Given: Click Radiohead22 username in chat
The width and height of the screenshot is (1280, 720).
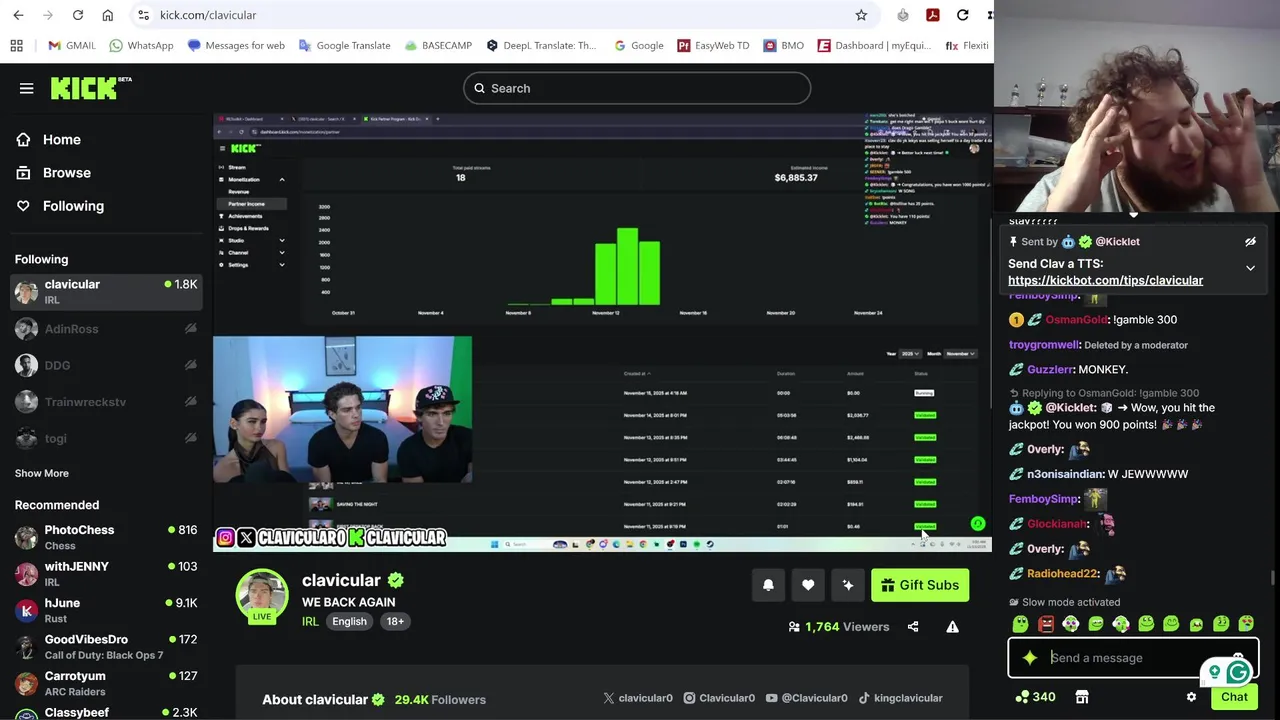Looking at the screenshot, I should (x=1063, y=574).
